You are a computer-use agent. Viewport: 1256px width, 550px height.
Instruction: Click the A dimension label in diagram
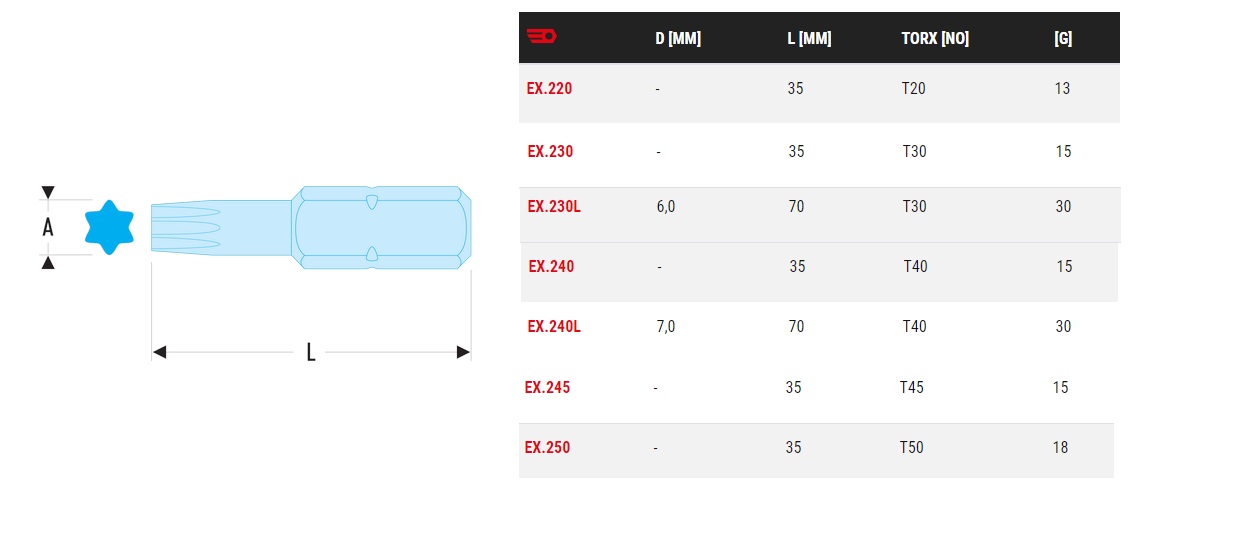(x=48, y=227)
